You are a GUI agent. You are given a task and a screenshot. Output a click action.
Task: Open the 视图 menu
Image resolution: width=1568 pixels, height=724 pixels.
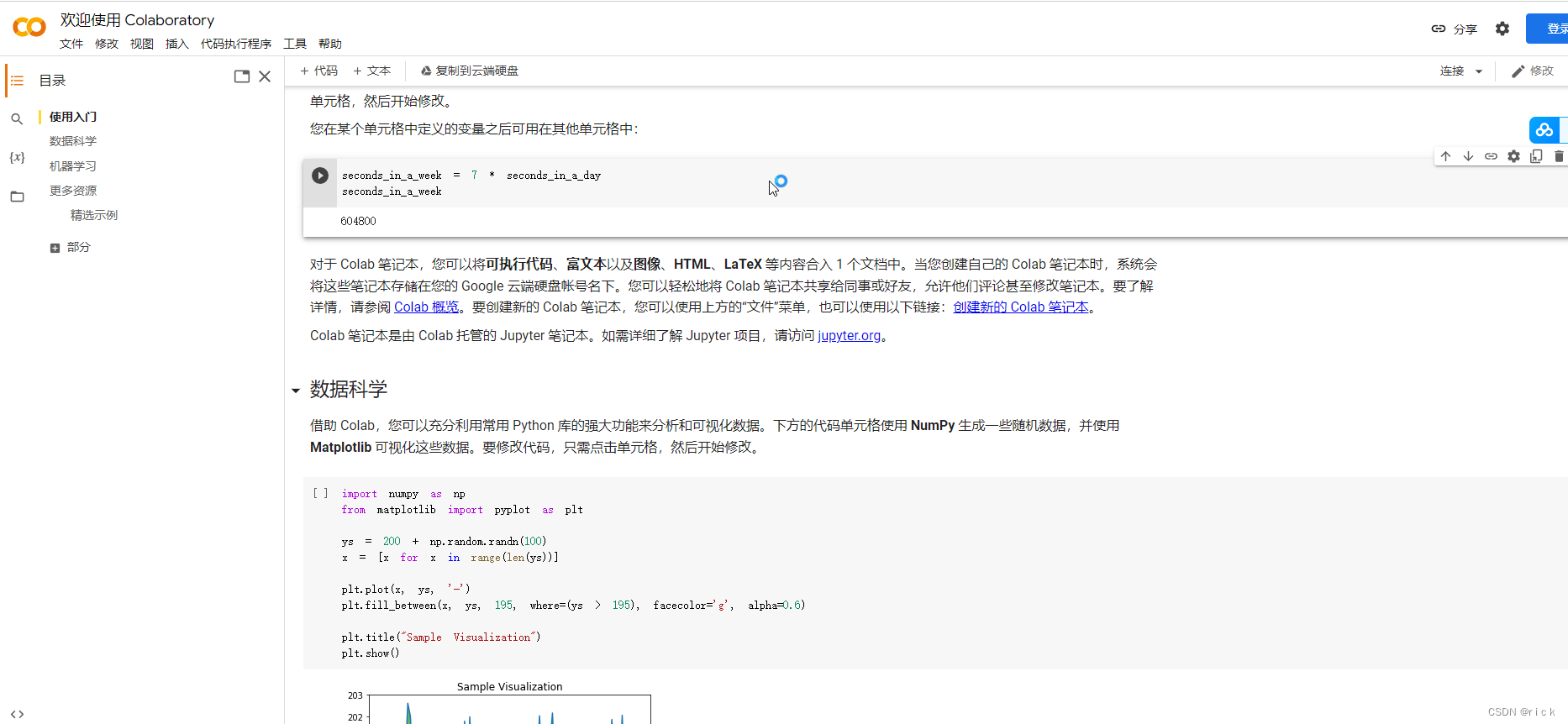tap(142, 44)
